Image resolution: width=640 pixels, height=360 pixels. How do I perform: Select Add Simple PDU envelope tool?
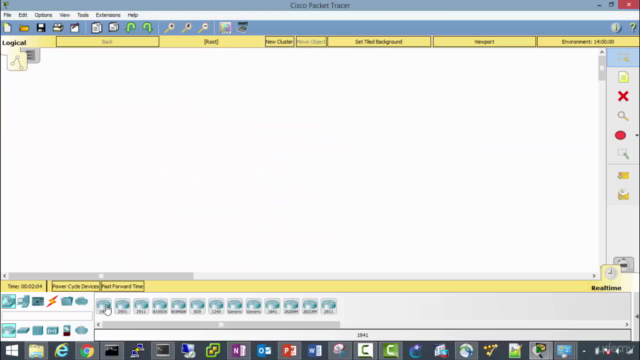point(623,176)
